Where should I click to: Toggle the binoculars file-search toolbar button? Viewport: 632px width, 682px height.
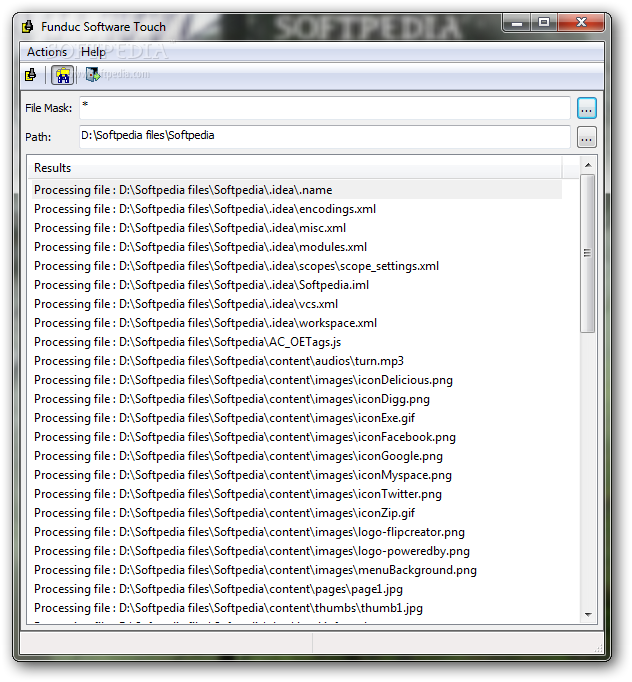pyautogui.click(x=63, y=75)
